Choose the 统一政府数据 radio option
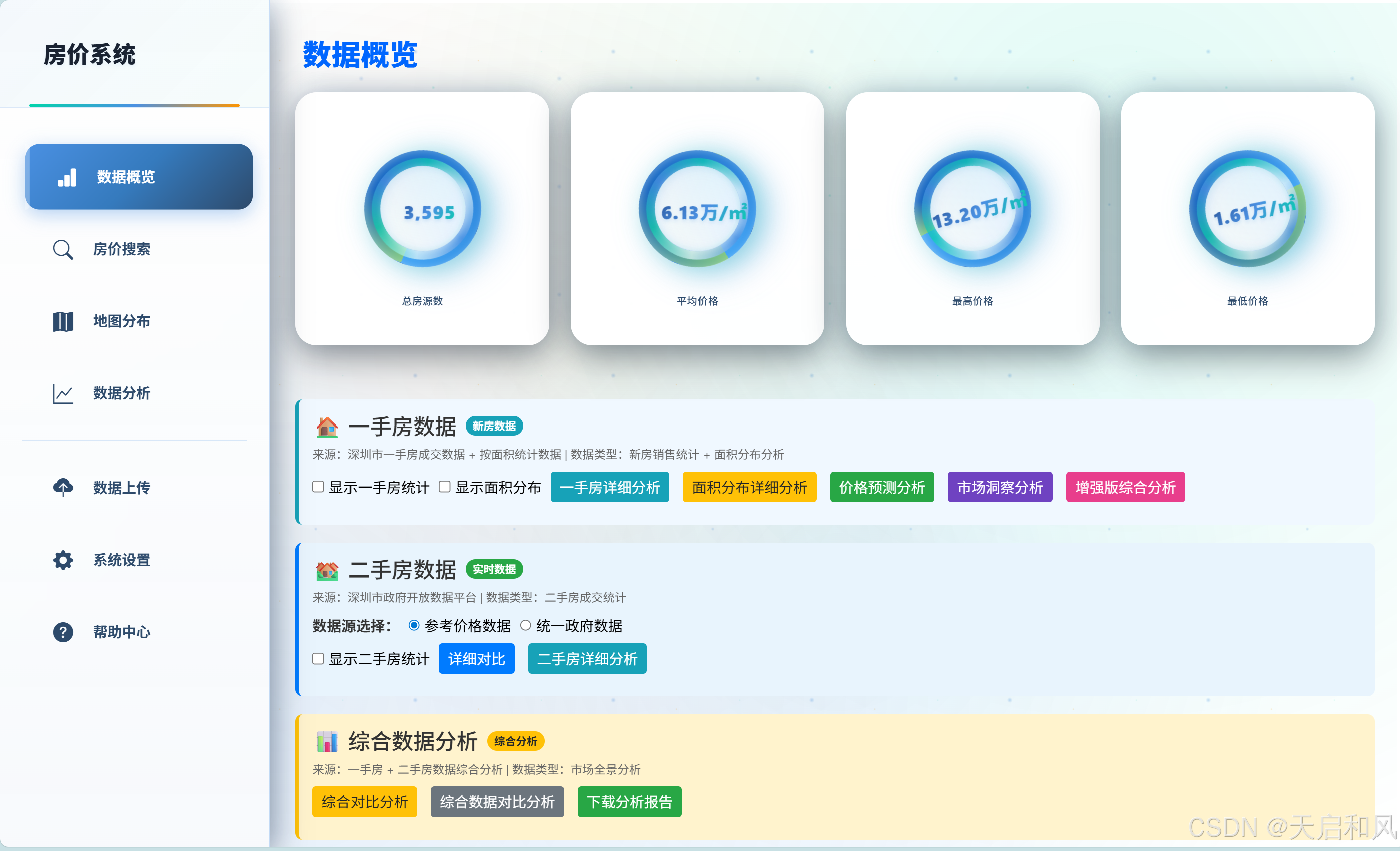 [x=526, y=625]
